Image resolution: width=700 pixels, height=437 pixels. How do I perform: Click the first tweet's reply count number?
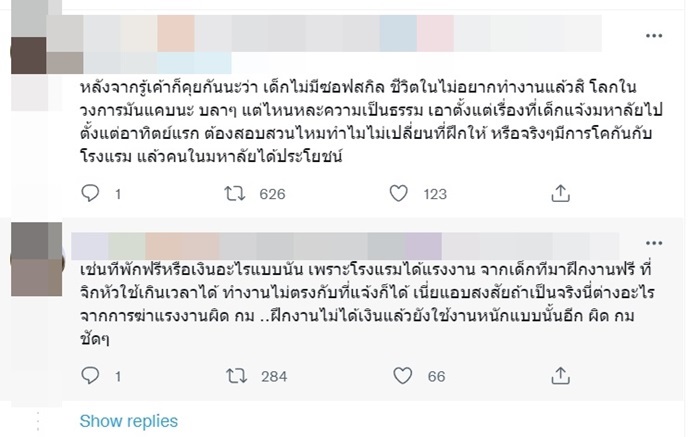[117, 195]
